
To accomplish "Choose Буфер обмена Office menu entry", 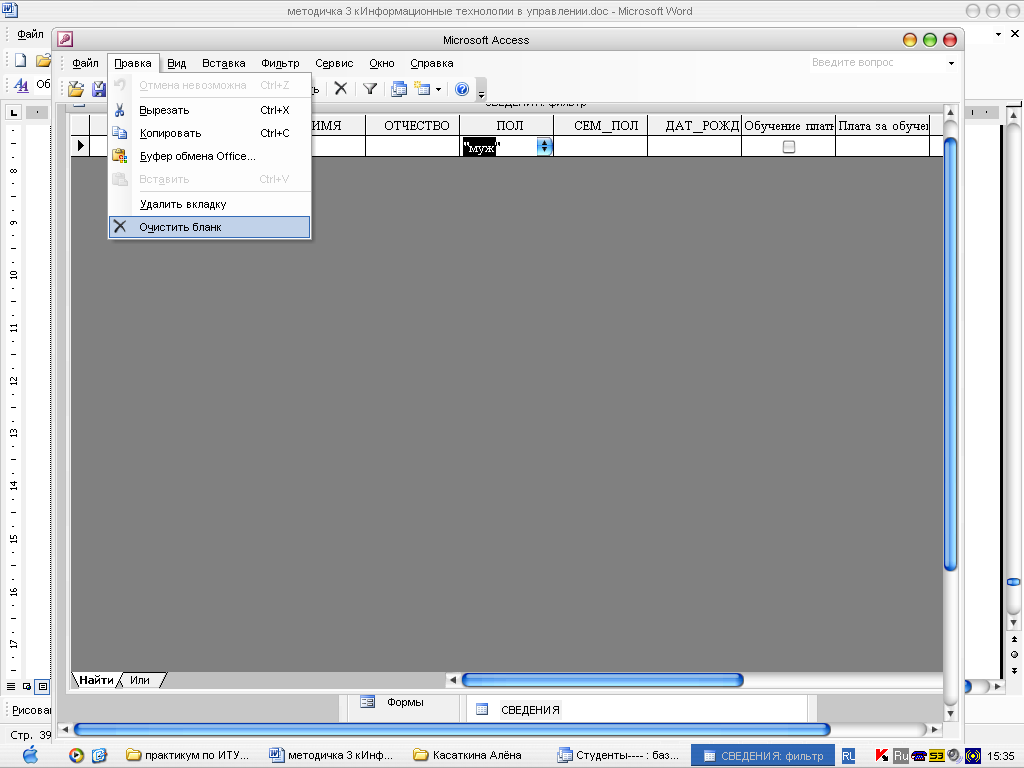I will coord(209,156).
